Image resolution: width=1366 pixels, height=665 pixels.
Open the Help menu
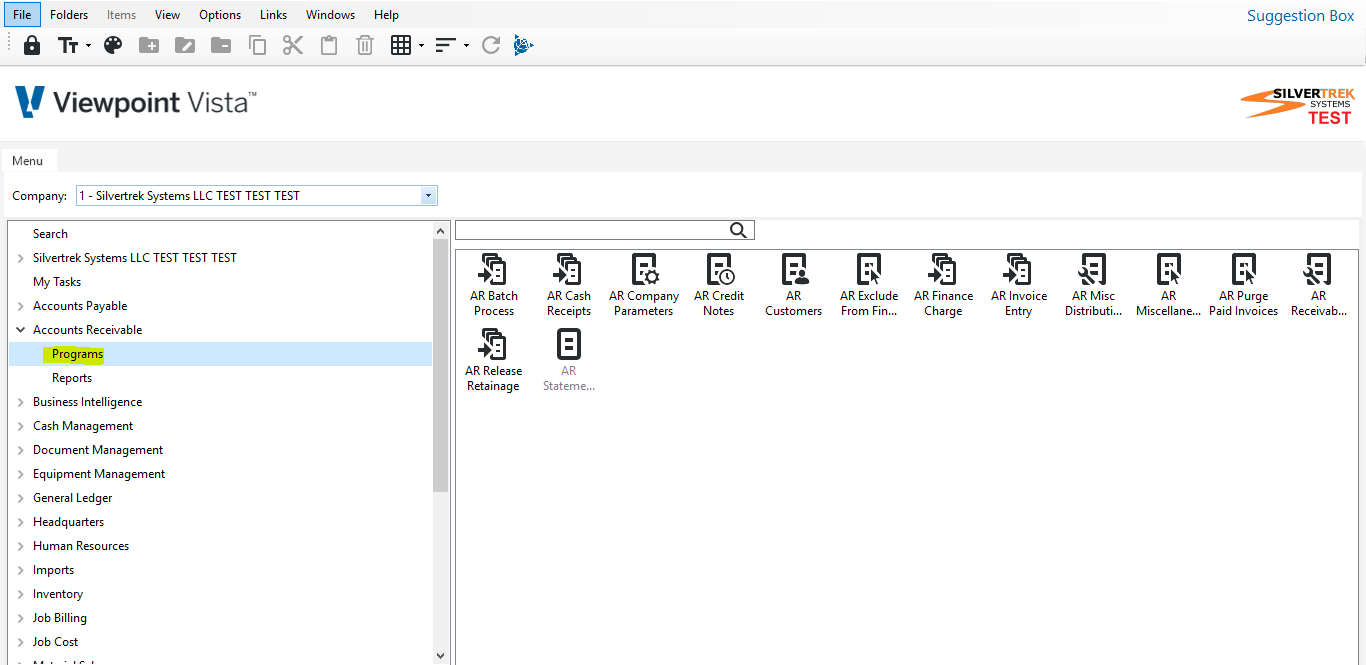click(386, 15)
